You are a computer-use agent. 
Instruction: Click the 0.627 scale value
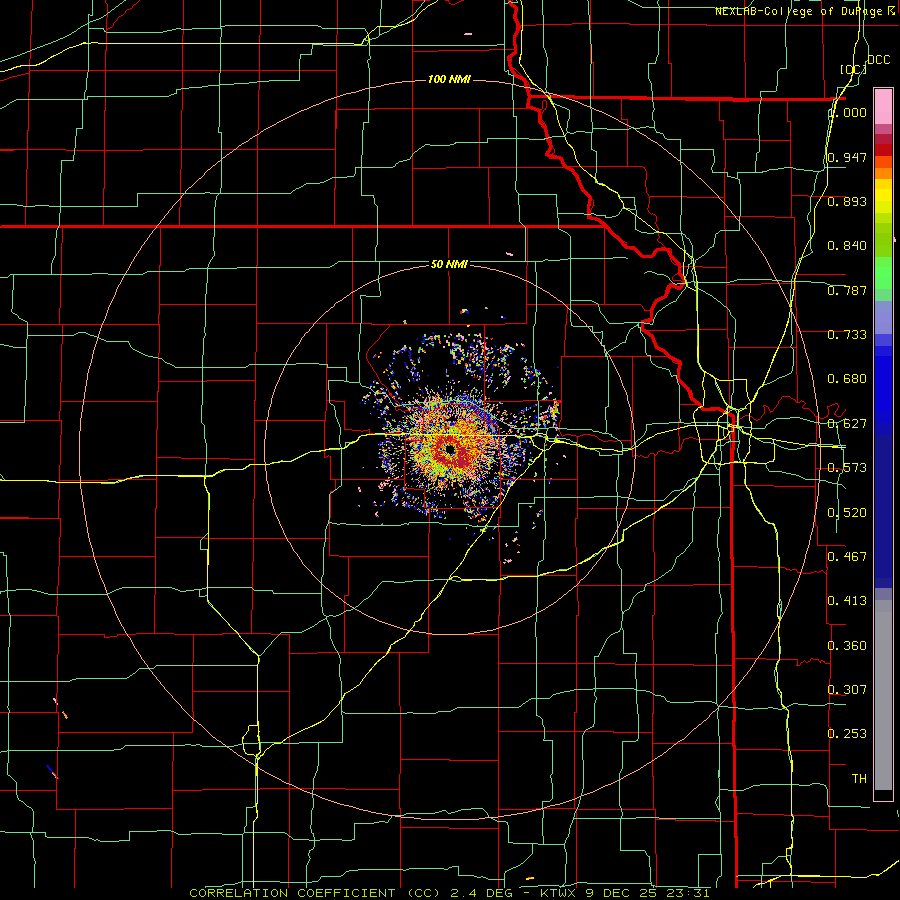click(847, 424)
